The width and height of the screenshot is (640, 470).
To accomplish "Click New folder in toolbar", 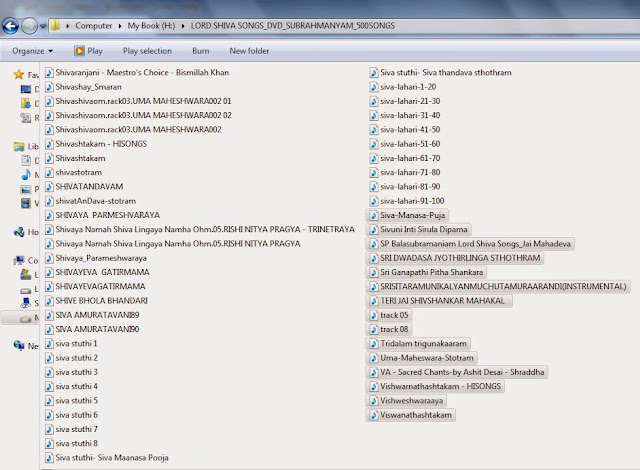I will coord(249,51).
